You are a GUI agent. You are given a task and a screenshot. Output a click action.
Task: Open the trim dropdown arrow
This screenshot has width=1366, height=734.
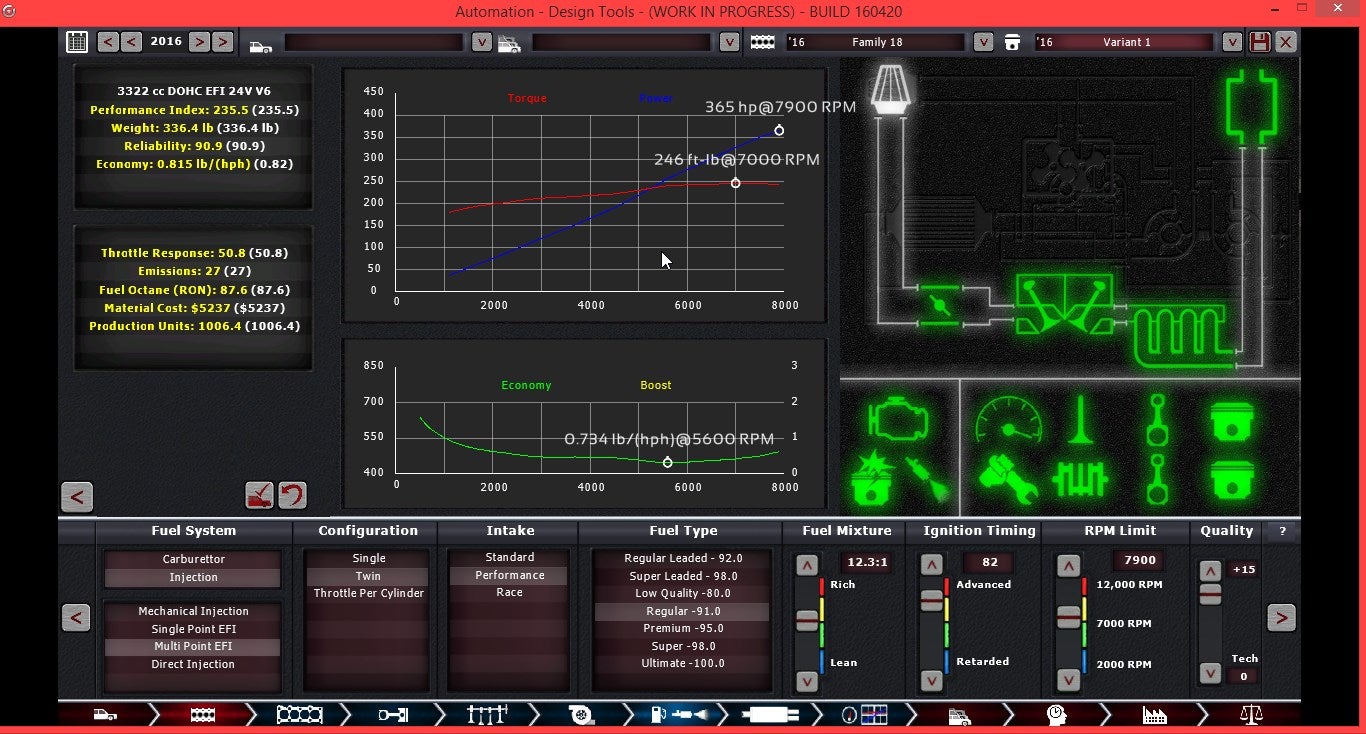click(x=729, y=42)
